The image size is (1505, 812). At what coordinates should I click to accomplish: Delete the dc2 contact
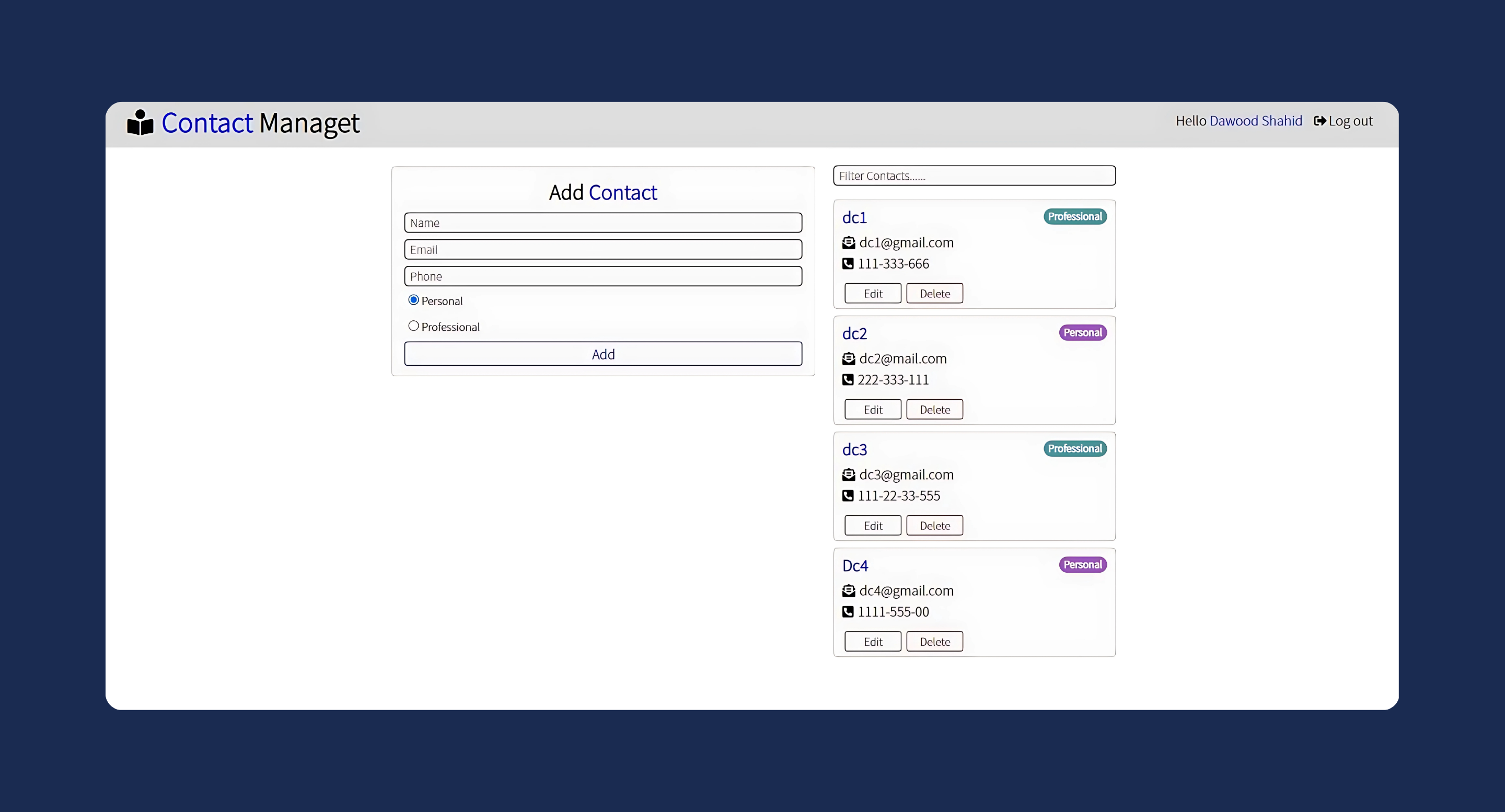[935, 410]
